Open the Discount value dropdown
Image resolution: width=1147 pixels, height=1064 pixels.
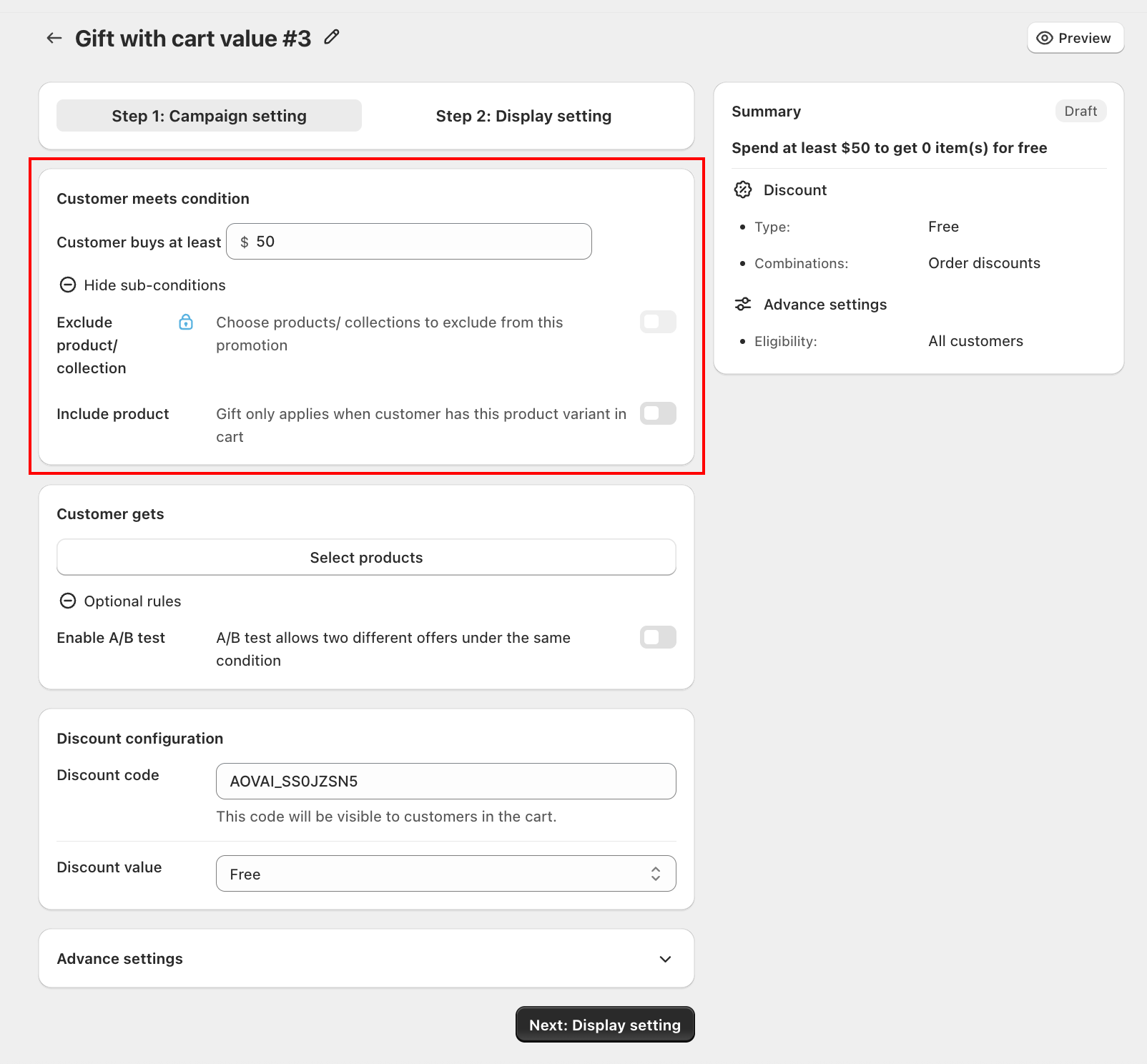[x=446, y=874]
